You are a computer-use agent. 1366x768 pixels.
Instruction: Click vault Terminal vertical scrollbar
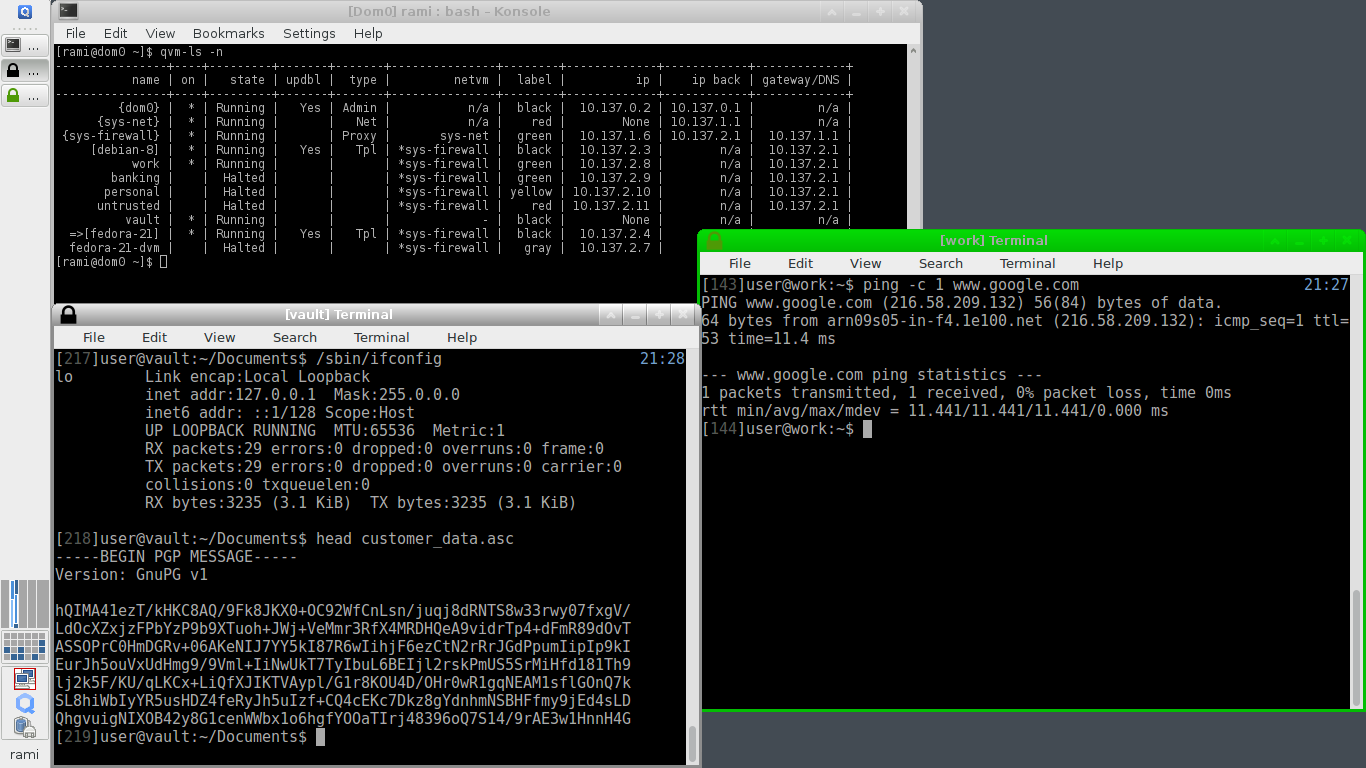[692, 743]
